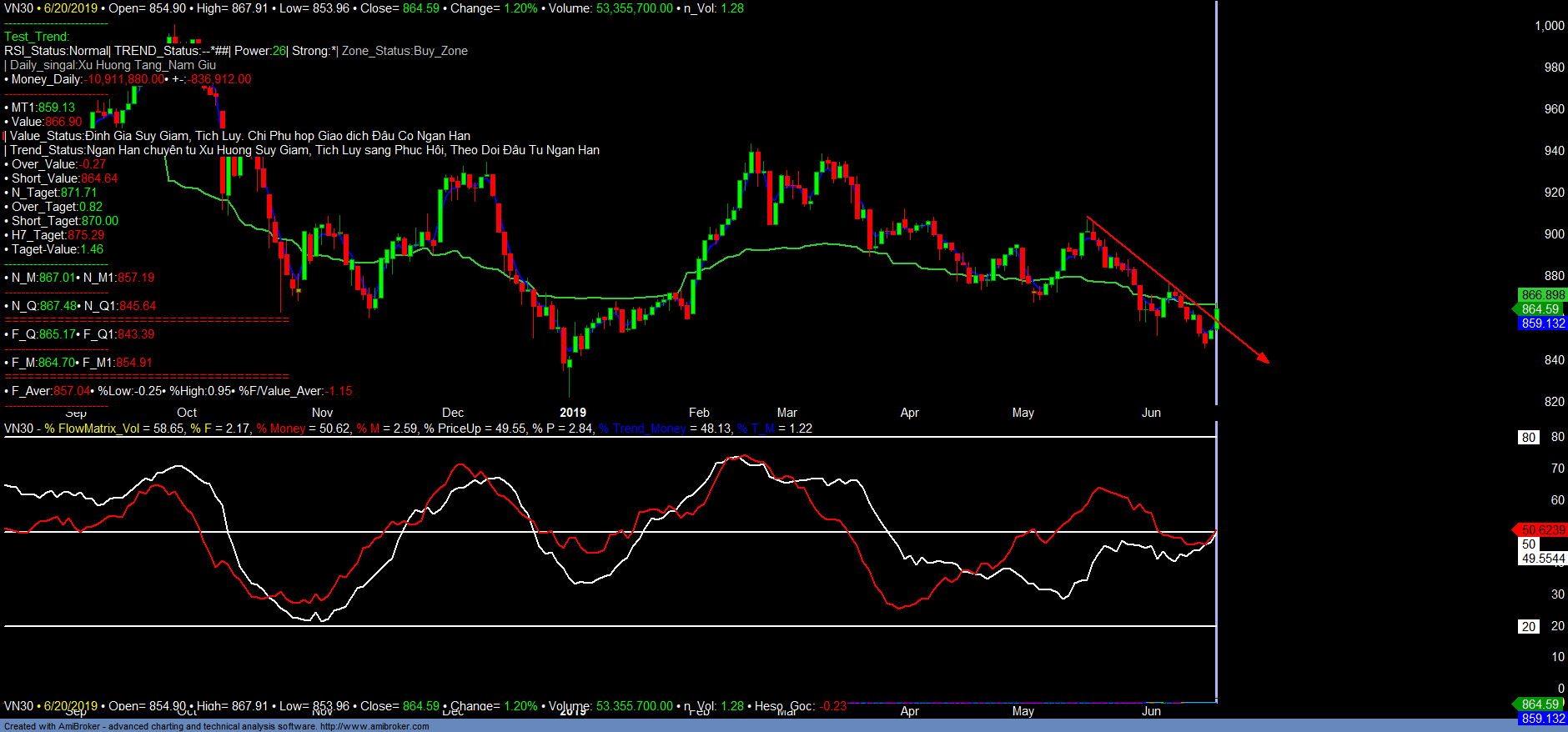Click the Daily_singal trend text
The image size is (1568, 732).
tap(113, 65)
